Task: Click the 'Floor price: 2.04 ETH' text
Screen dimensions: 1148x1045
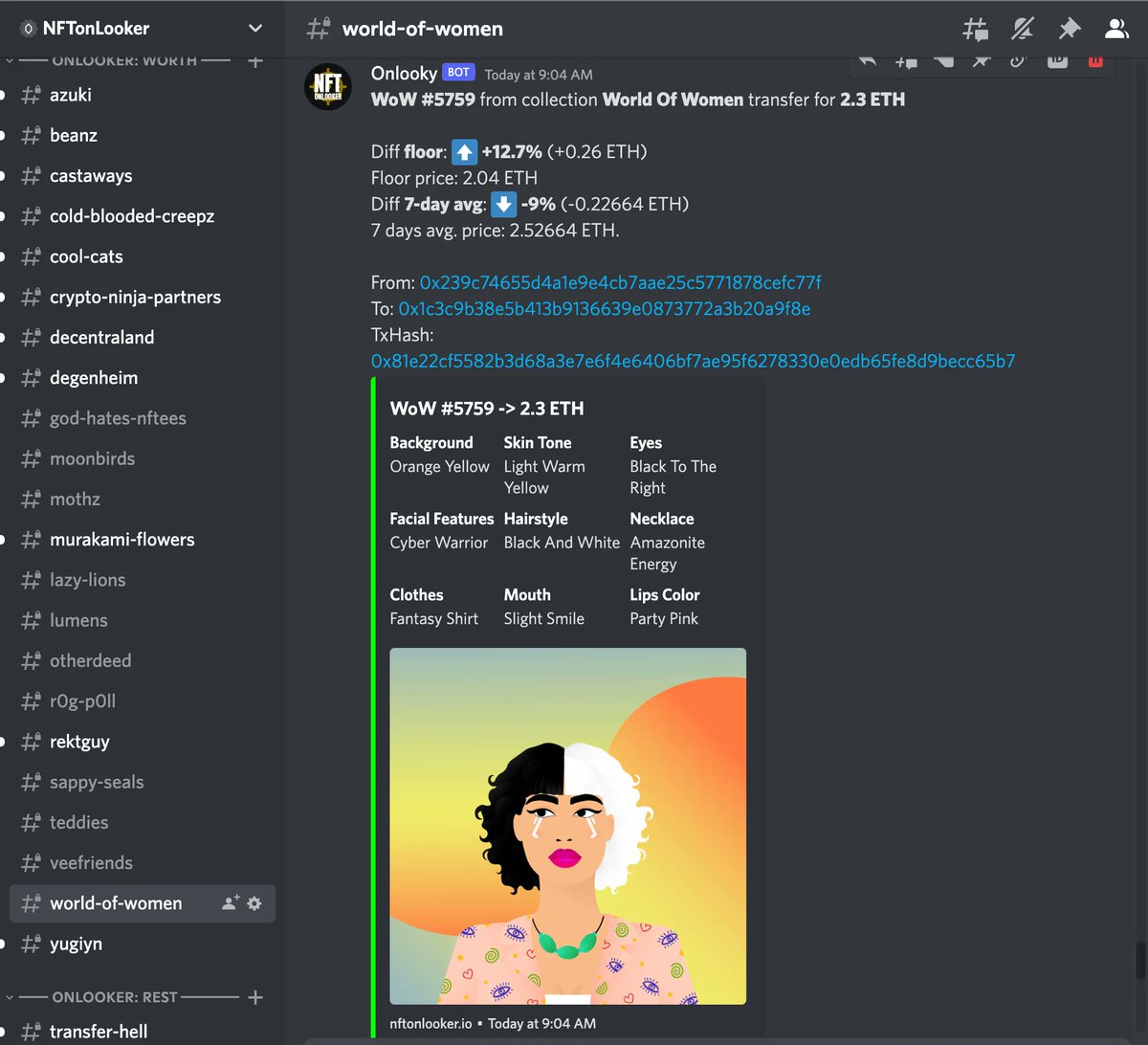Action: 454,178
